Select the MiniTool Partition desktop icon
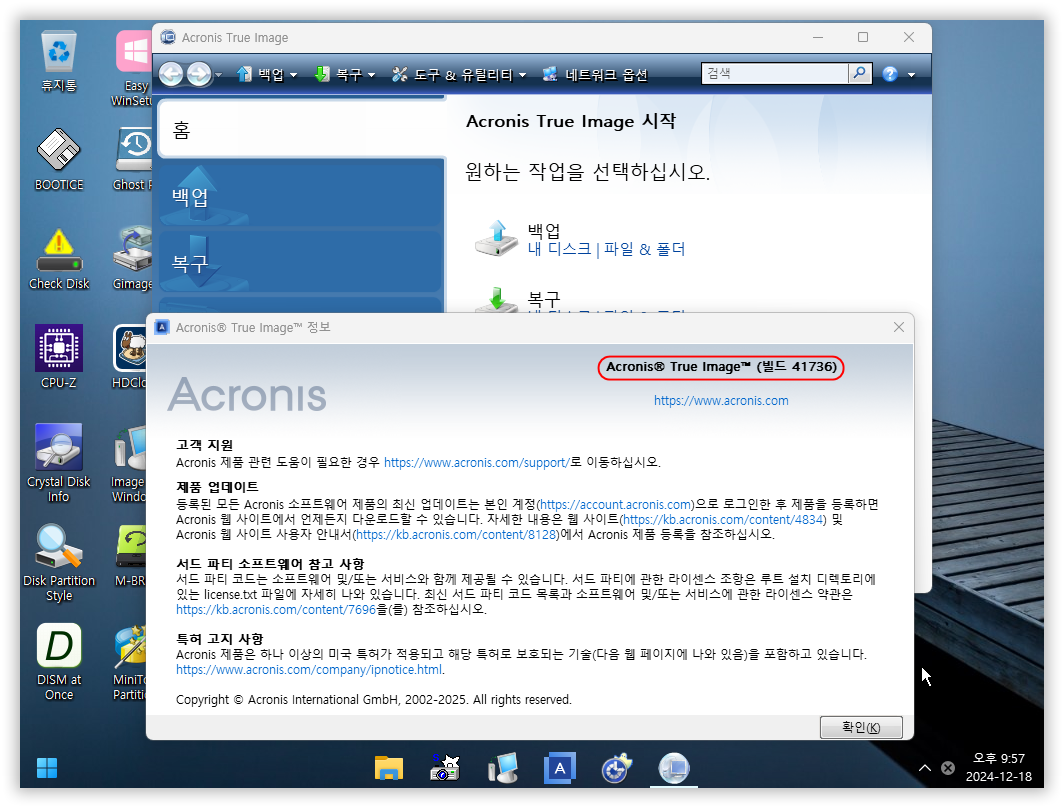The image size is (1064, 808). tap(130, 663)
